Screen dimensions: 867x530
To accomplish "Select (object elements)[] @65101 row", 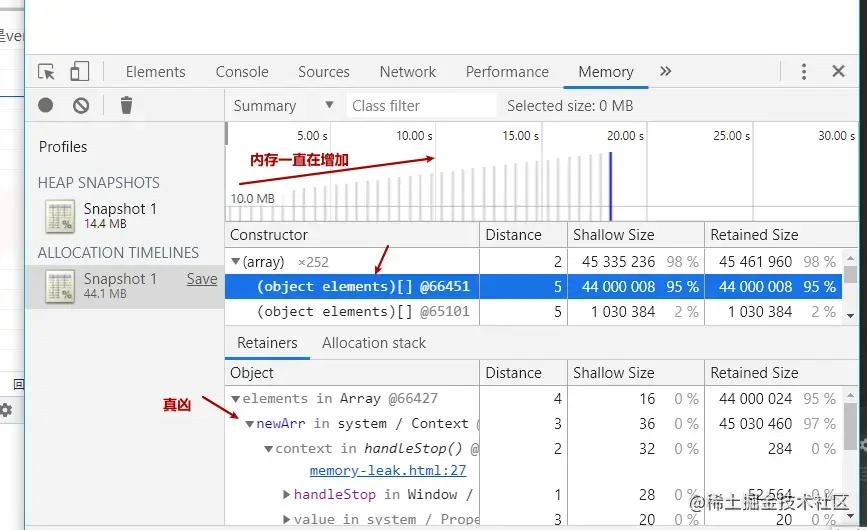I will 533,312.
